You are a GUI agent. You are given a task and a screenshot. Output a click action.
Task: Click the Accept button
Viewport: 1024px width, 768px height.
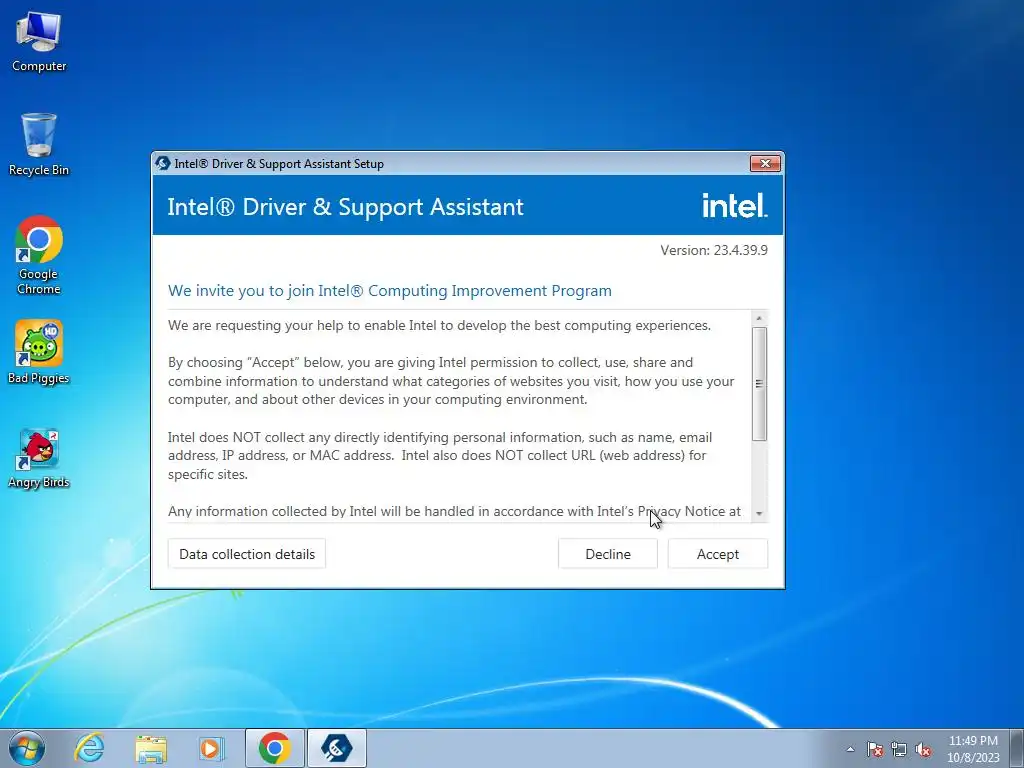pos(718,554)
